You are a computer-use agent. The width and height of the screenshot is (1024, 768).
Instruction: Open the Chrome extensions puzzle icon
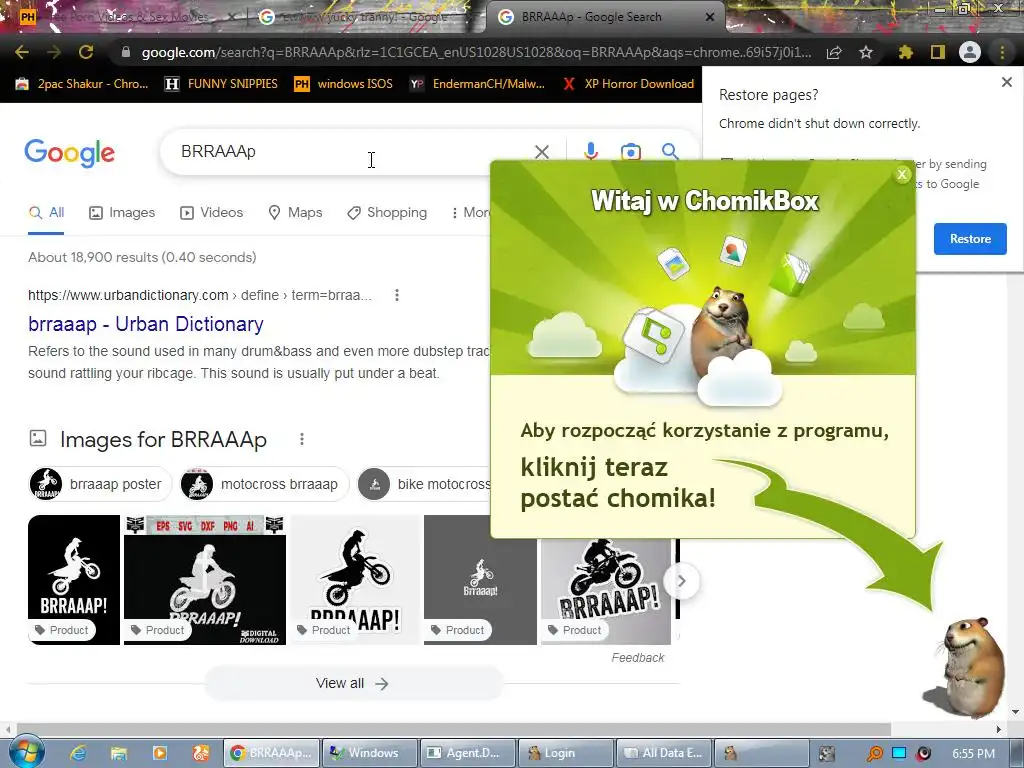(905, 52)
